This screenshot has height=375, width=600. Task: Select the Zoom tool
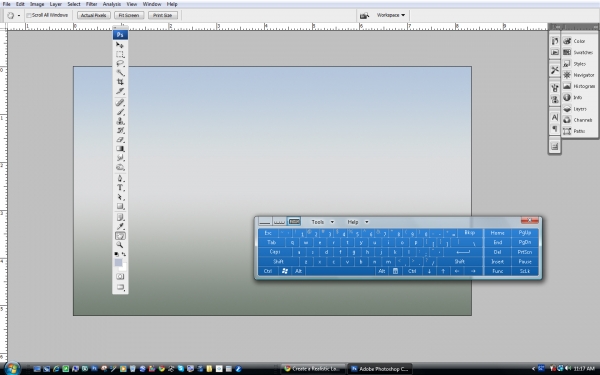coord(120,245)
